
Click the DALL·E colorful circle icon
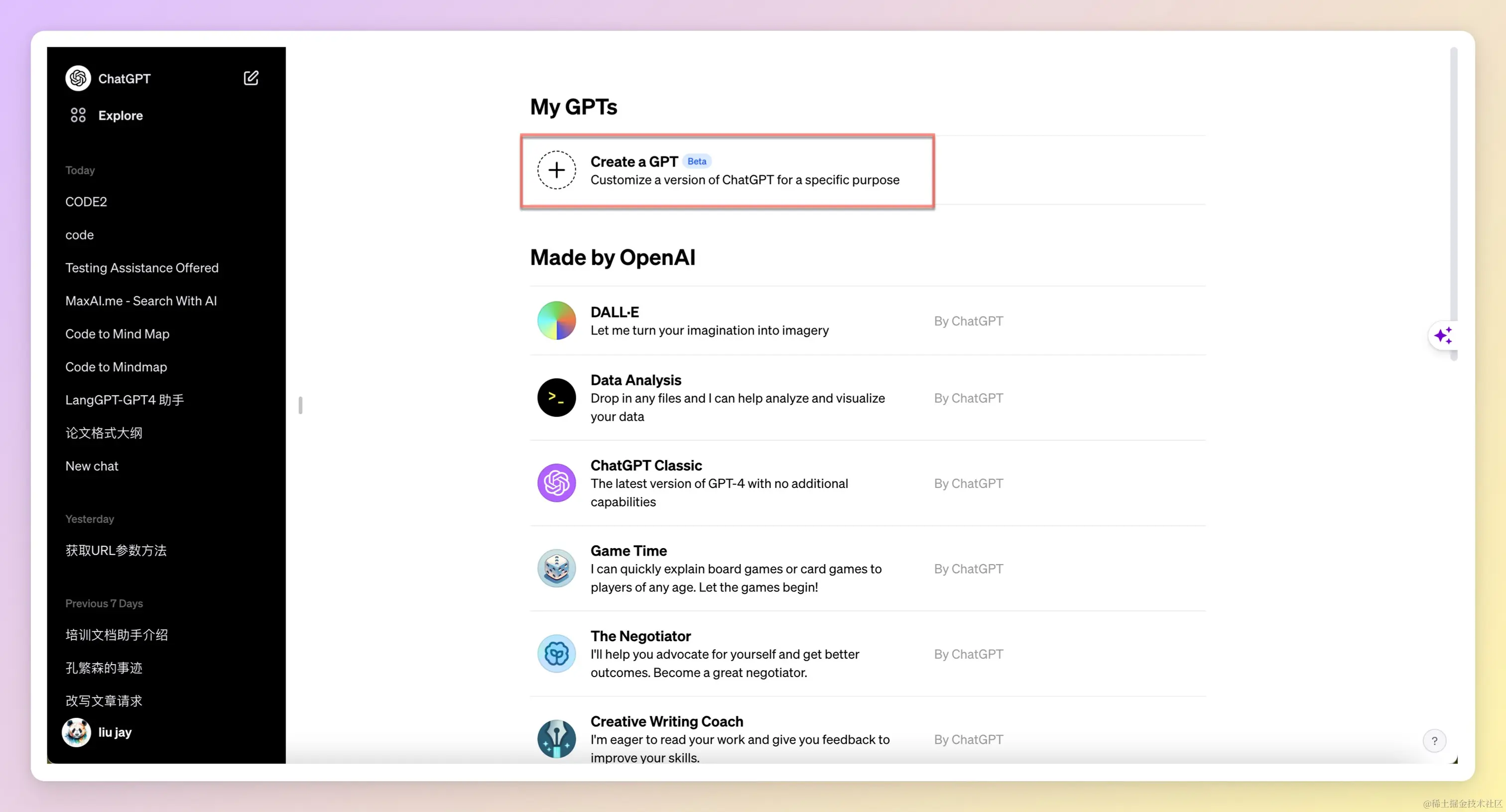pos(556,320)
